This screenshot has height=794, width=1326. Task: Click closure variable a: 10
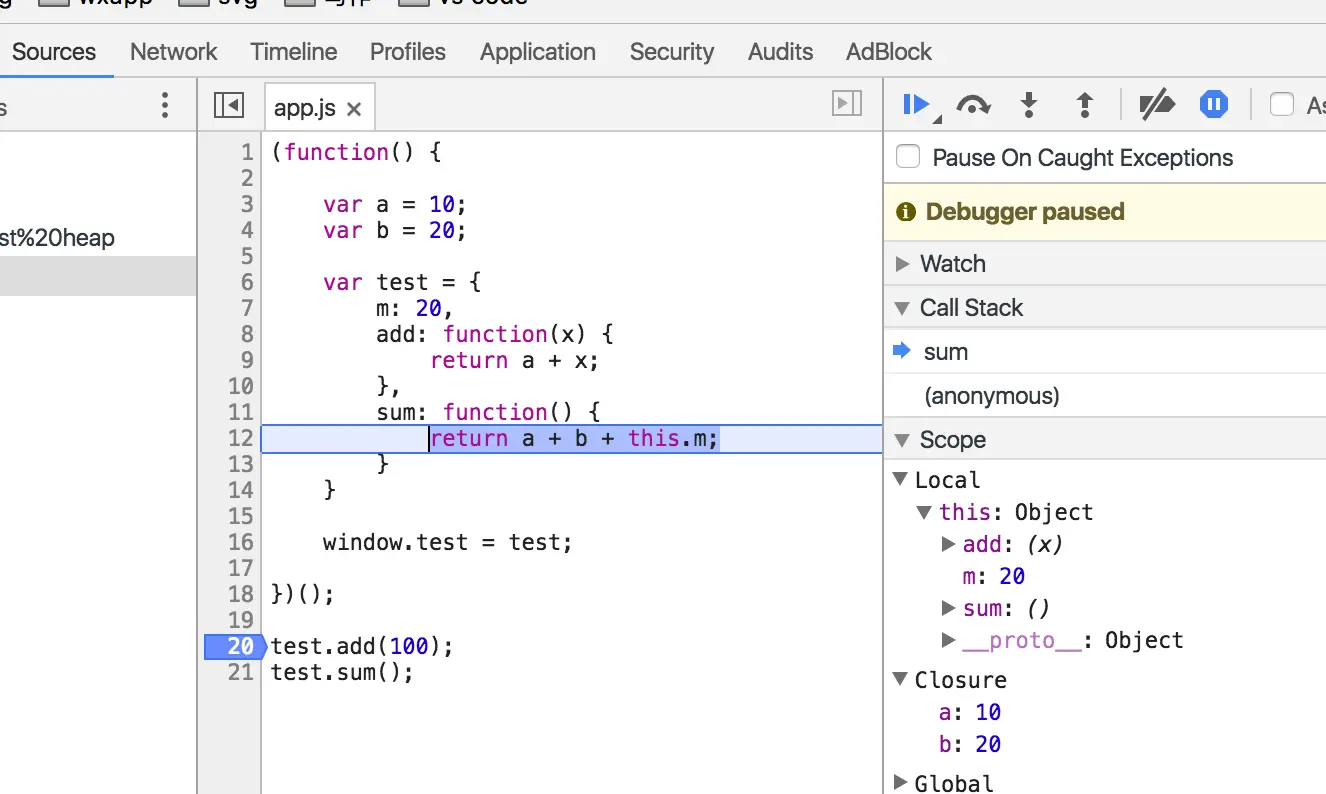coord(970,712)
